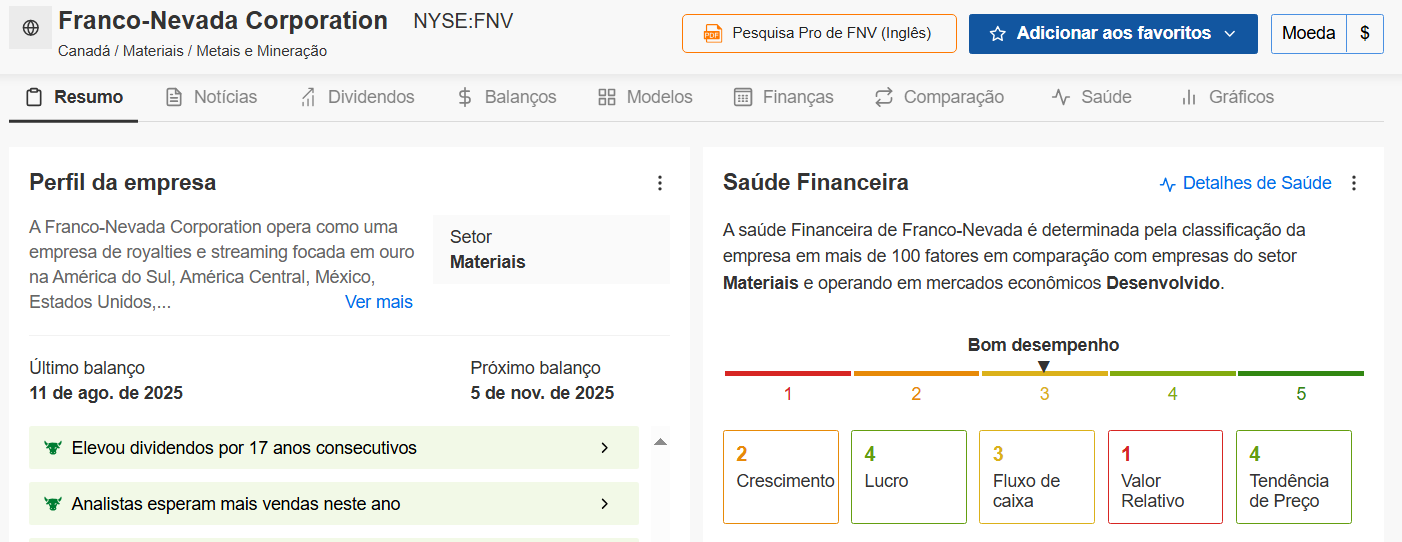The height and width of the screenshot is (542, 1402).
Task: Expand the 'Elevou dividendos por 17 anos' chevron
Action: point(604,448)
